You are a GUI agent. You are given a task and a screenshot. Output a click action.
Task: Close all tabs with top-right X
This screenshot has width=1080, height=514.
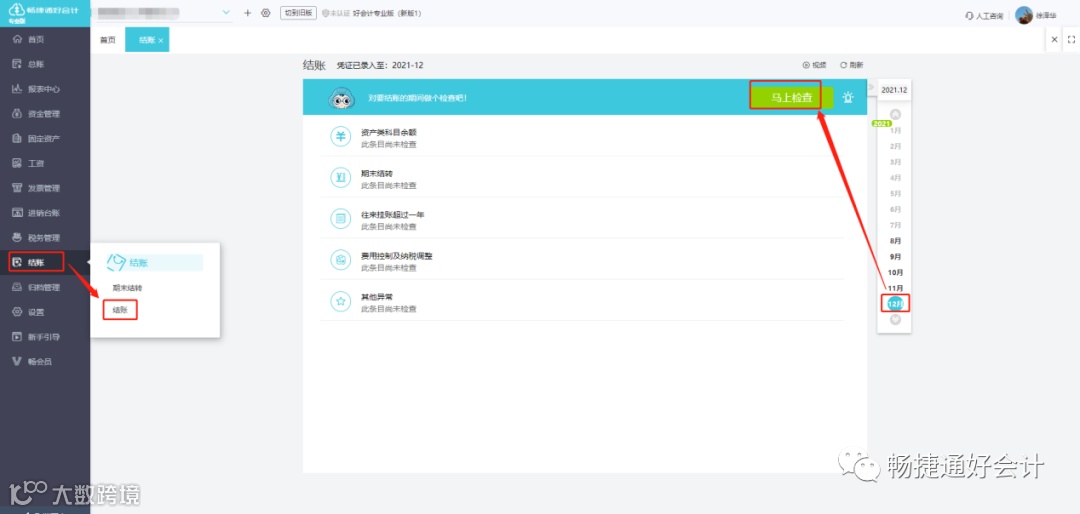(1055, 39)
